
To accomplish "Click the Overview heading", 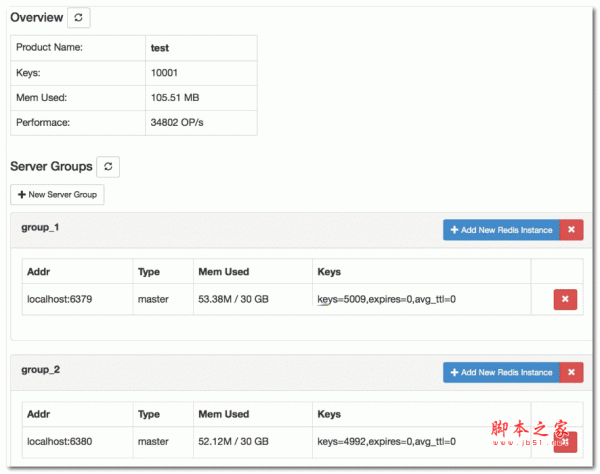I will (37, 18).
